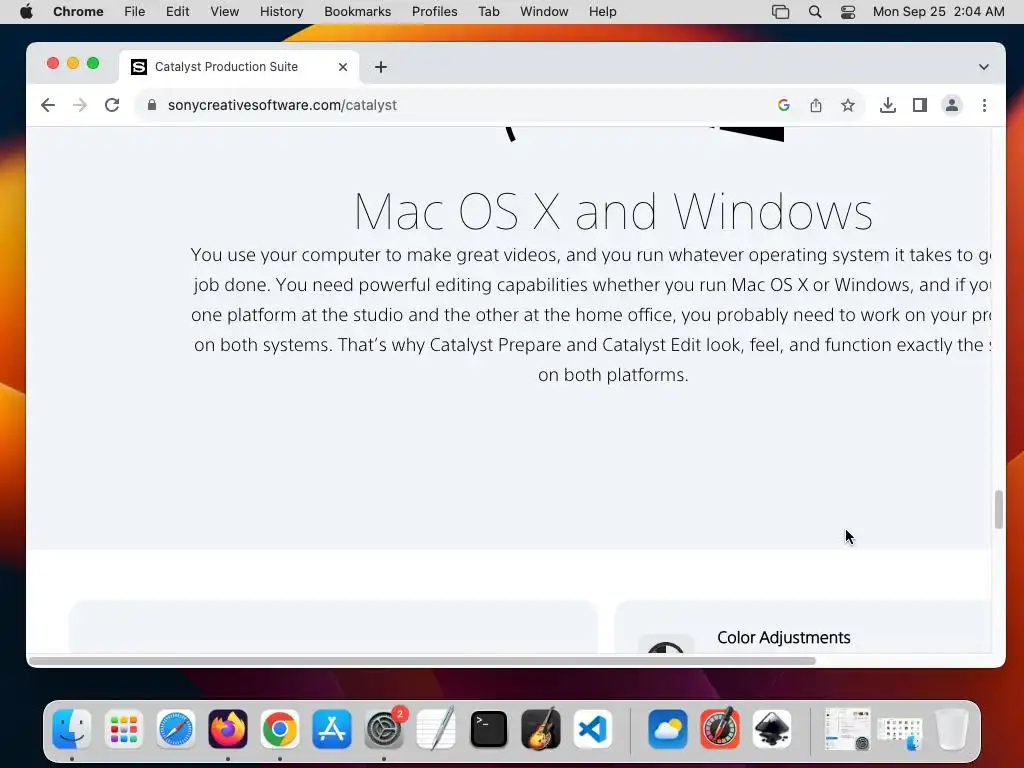Bookmark this page with the star icon
Image resolution: width=1024 pixels, height=768 pixels.
point(848,105)
